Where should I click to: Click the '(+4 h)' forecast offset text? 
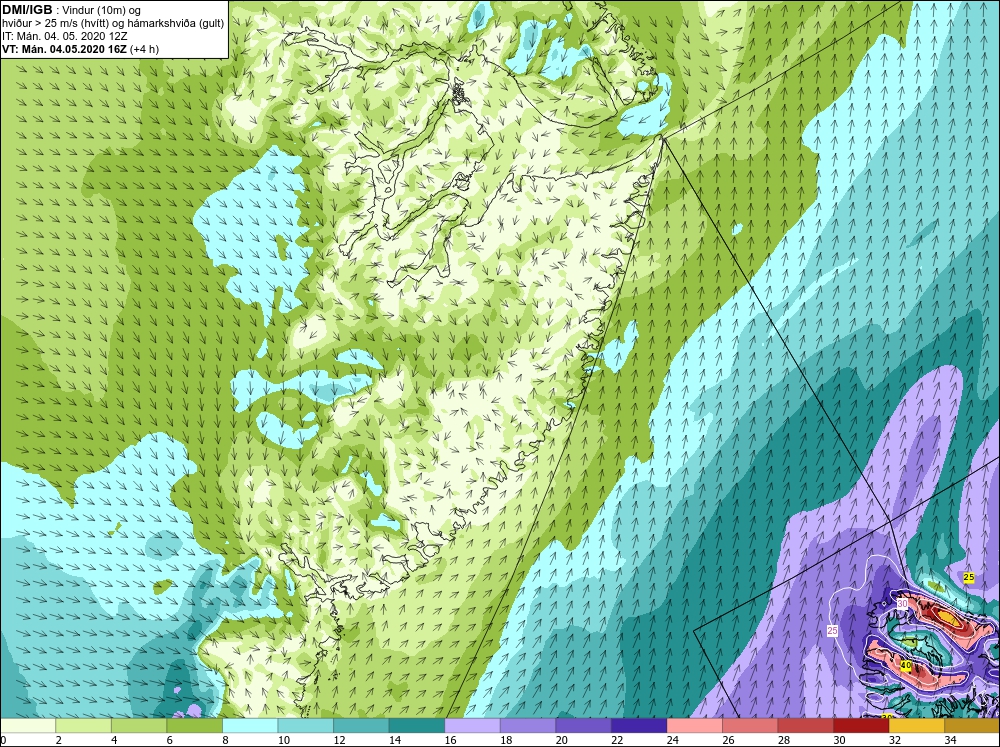tap(144, 49)
